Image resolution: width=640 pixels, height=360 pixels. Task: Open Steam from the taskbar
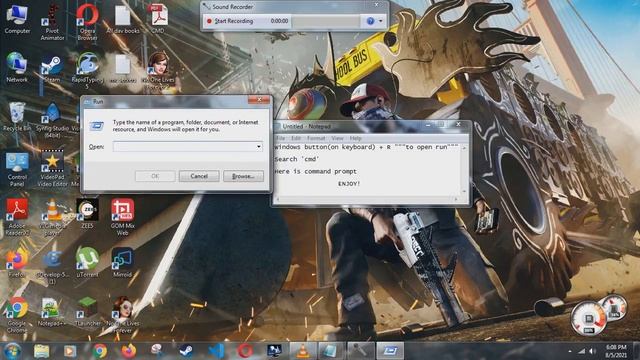click(187, 351)
